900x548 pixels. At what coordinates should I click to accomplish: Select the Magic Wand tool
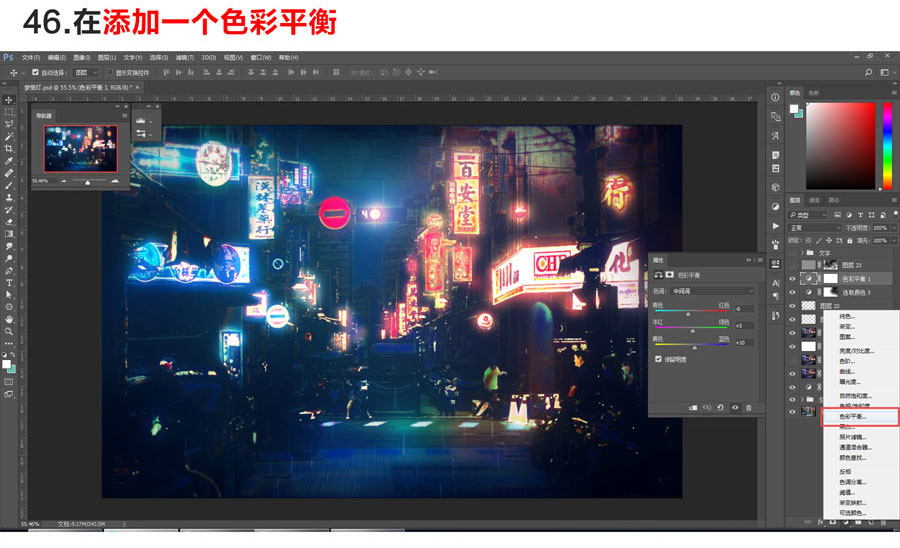click(x=9, y=137)
